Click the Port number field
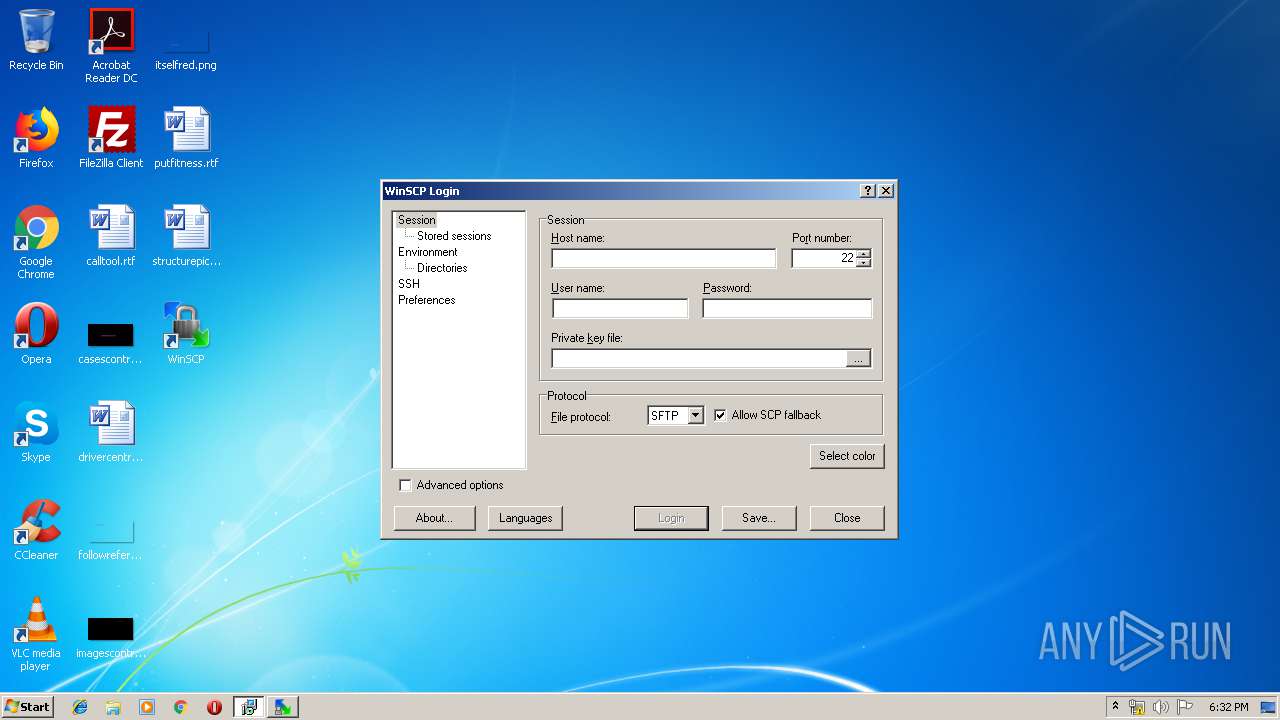The width and height of the screenshot is (1280, 720). (824, 258)
